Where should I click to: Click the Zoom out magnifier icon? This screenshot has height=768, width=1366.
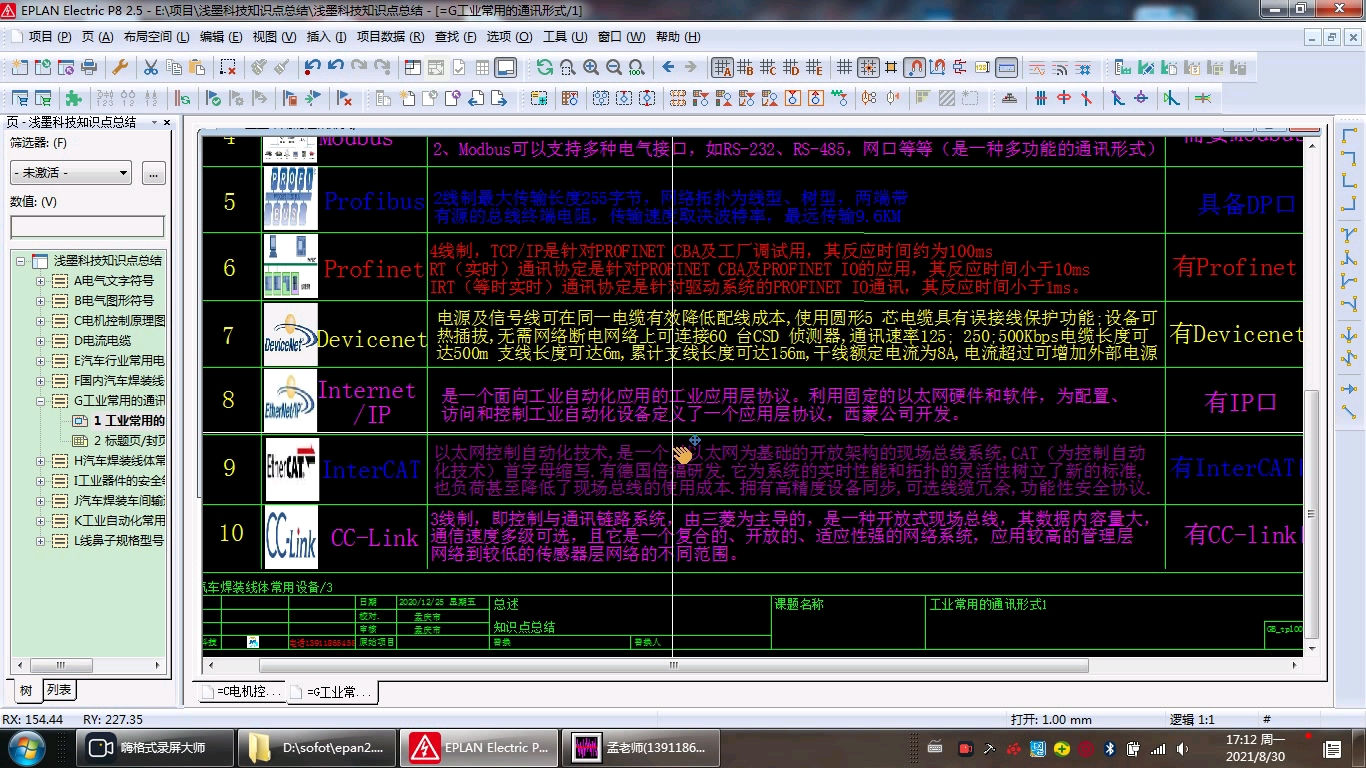tap(613, 68)
